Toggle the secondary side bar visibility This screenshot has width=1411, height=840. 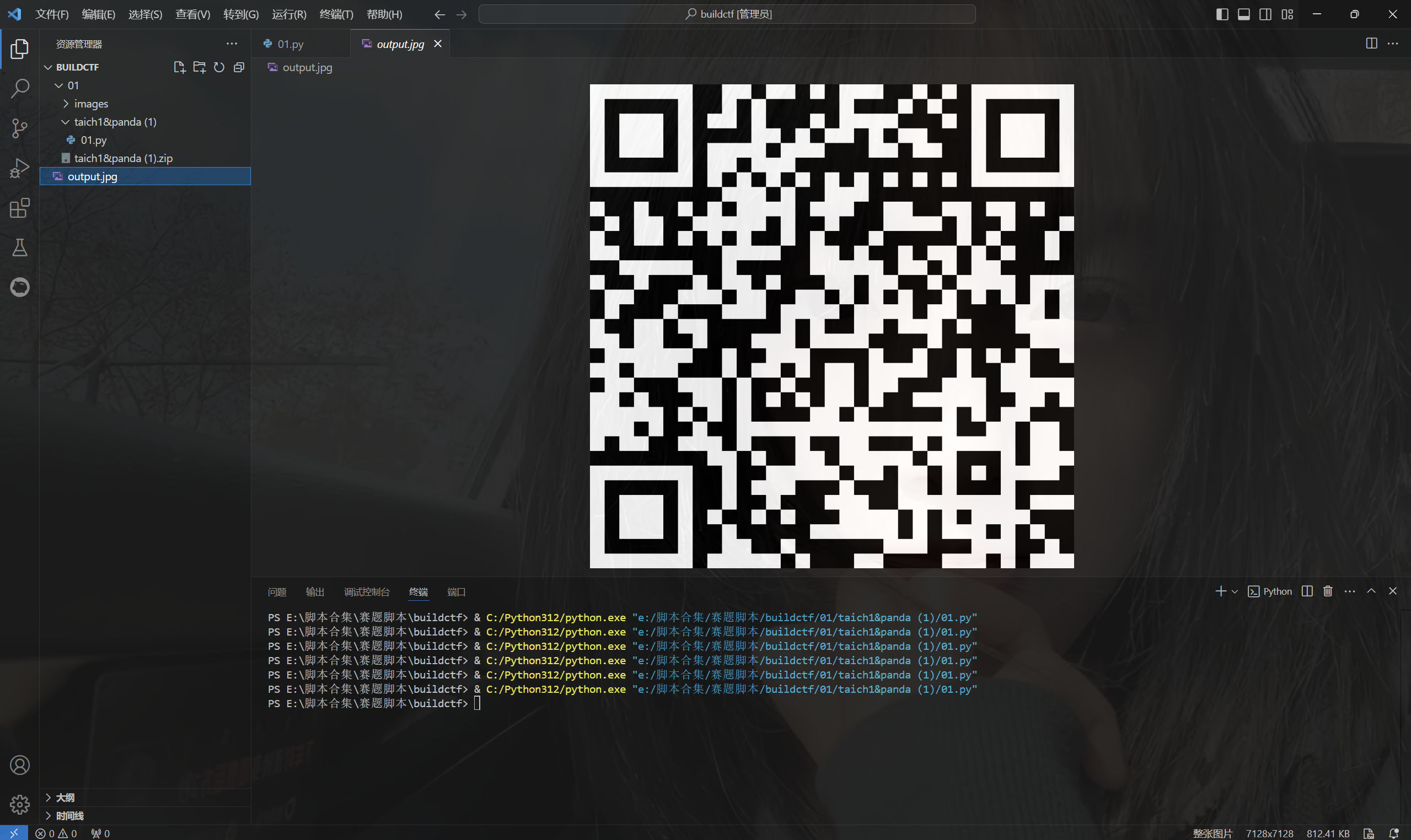(1265, 15)
